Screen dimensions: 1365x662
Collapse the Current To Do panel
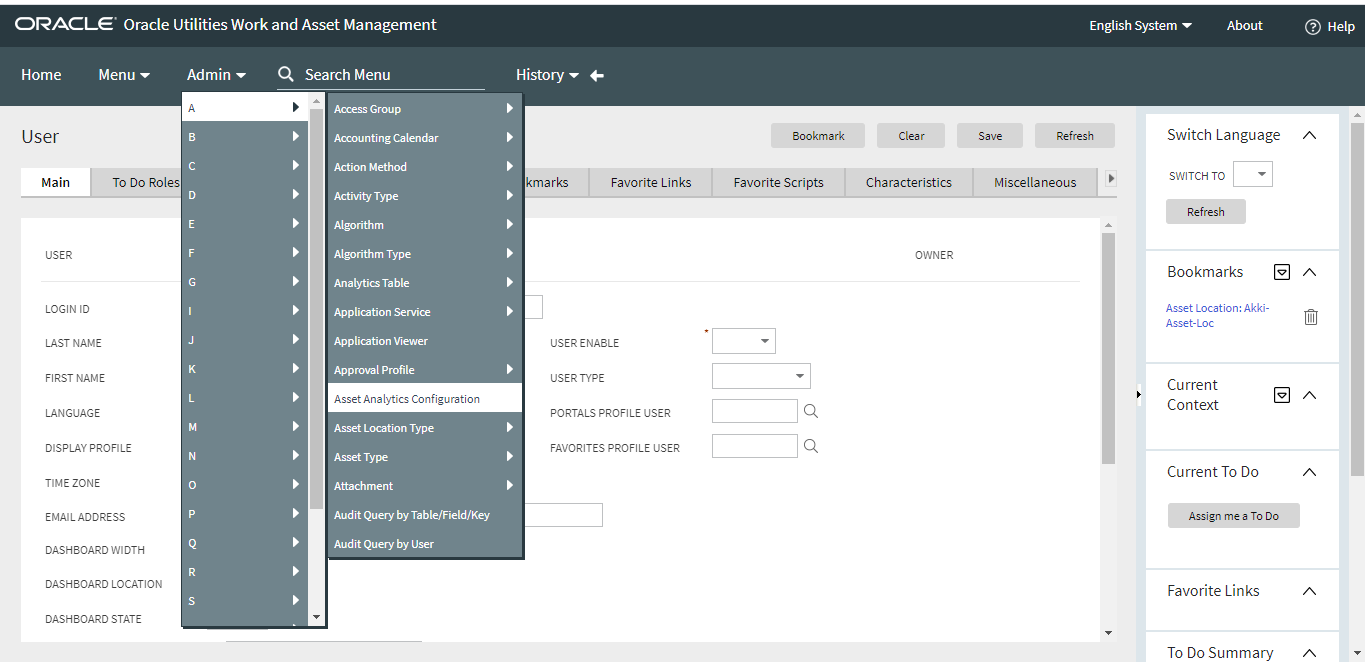click(x=1309, y=471)
